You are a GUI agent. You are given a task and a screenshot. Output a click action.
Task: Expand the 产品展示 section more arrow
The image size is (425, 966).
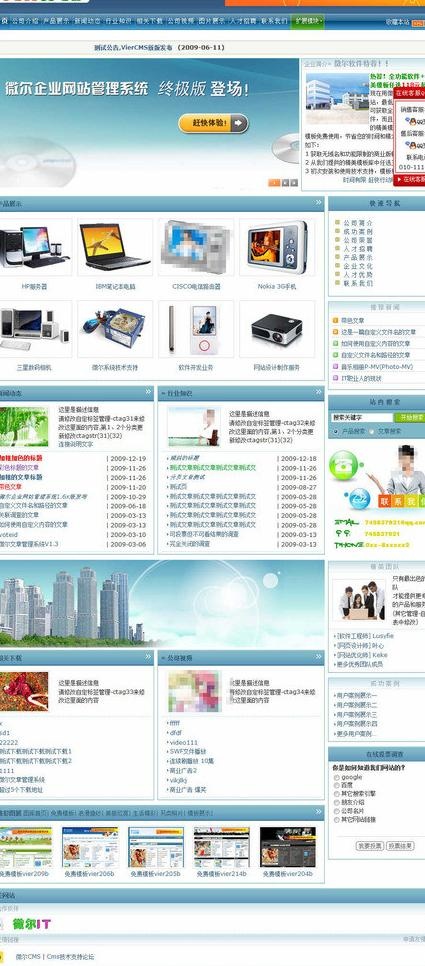point(318,202)
